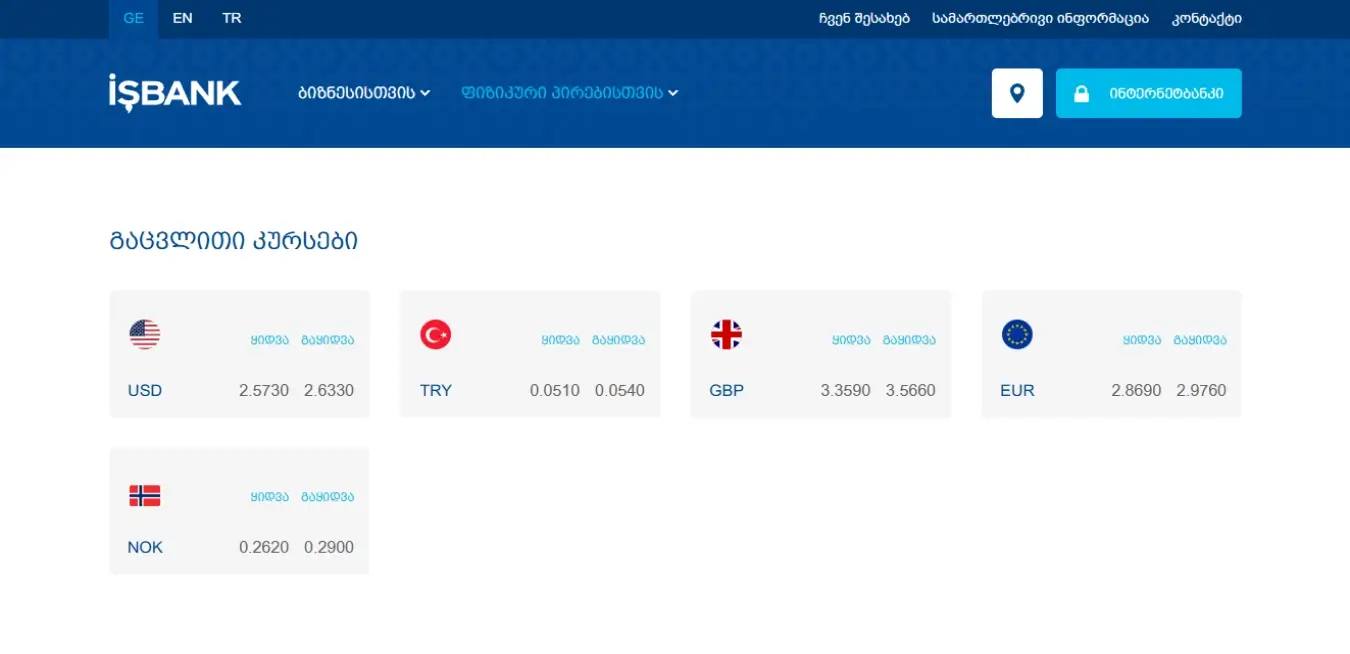Screen dimensions: 1350x654
Task: Click the ყიდვა header in the TRY card
Action: pos(561,340)
